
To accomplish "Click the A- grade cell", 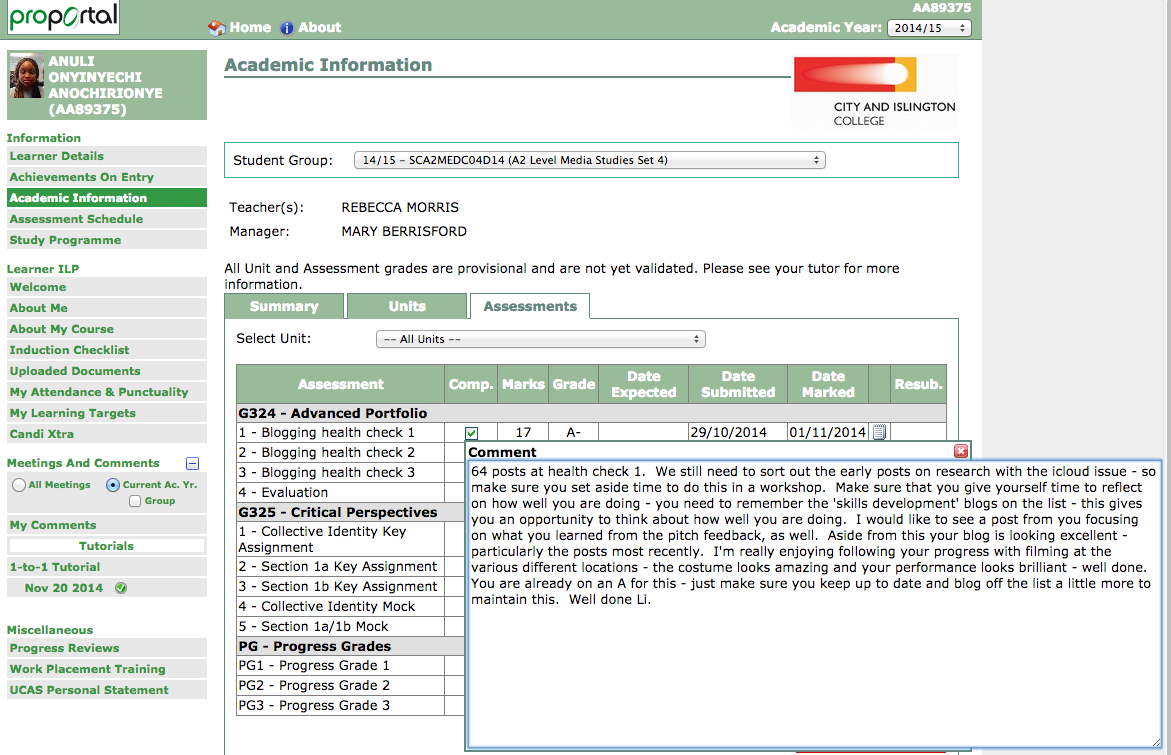I will point(574,432).
